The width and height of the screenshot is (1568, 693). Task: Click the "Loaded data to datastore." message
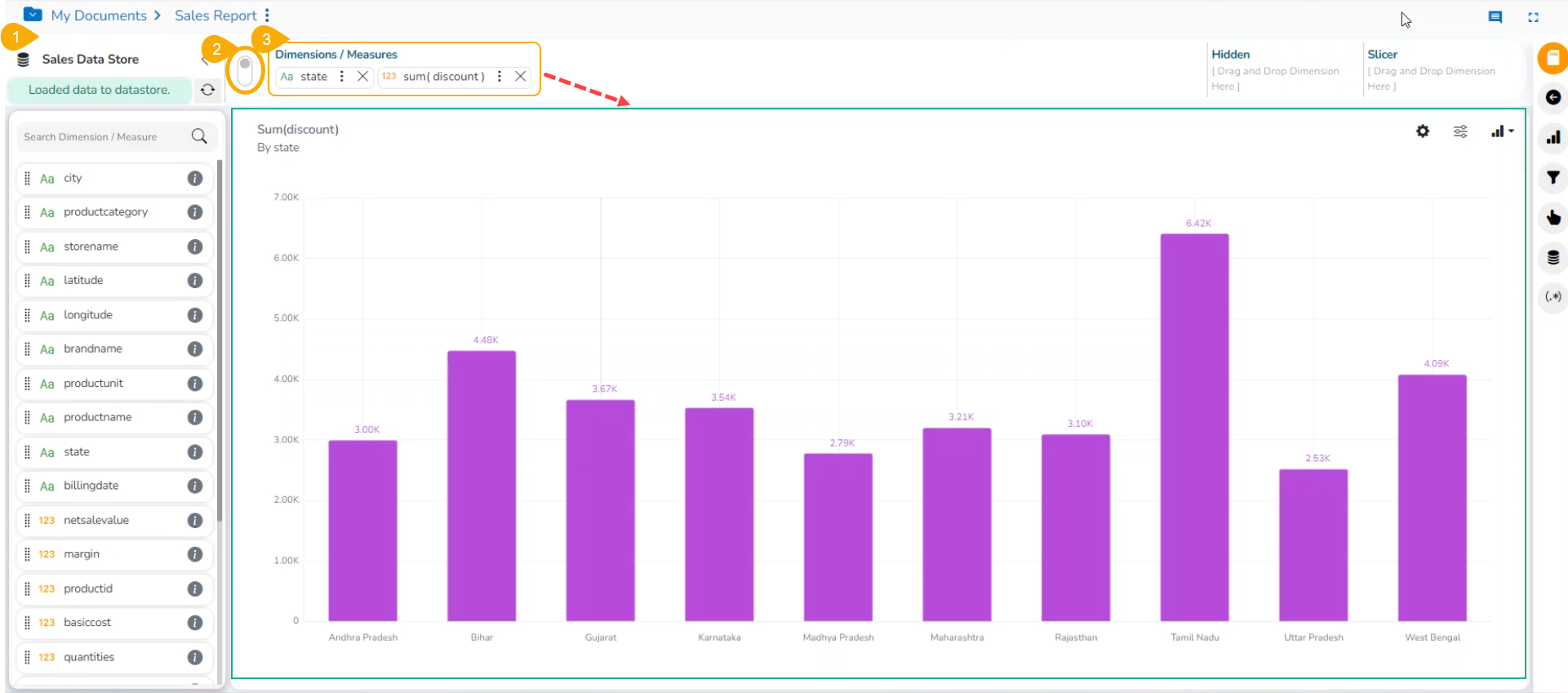100,90
